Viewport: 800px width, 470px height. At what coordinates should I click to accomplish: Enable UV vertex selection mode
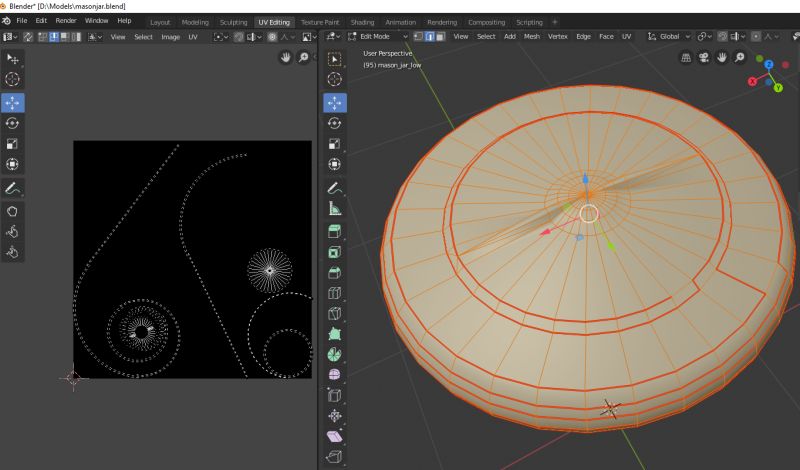pyautogui.click(x=43, y=37)
